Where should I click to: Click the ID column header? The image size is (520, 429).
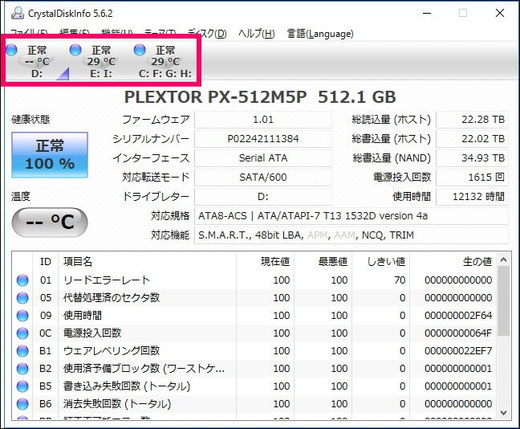(46, 262)
